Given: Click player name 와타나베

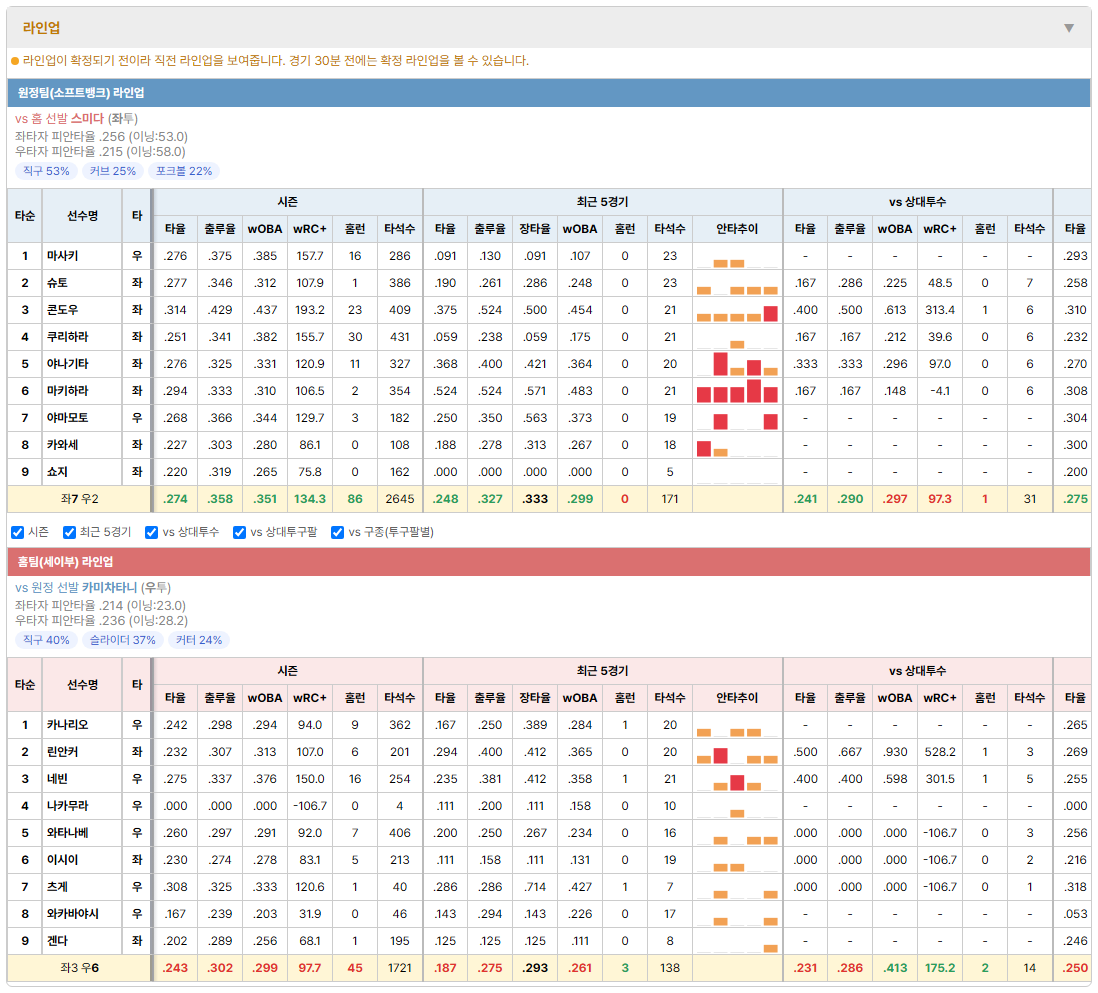Looking at the screenshot, I should click(x=67, y=833).
